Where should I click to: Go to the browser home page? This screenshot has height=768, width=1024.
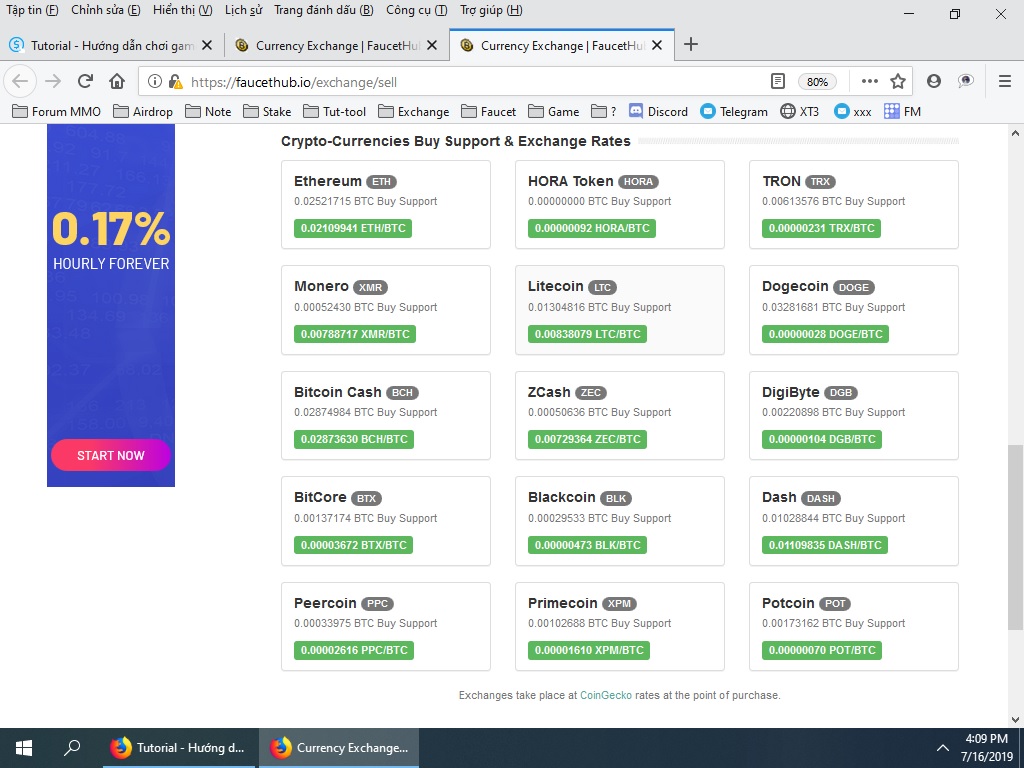[117, 81]
